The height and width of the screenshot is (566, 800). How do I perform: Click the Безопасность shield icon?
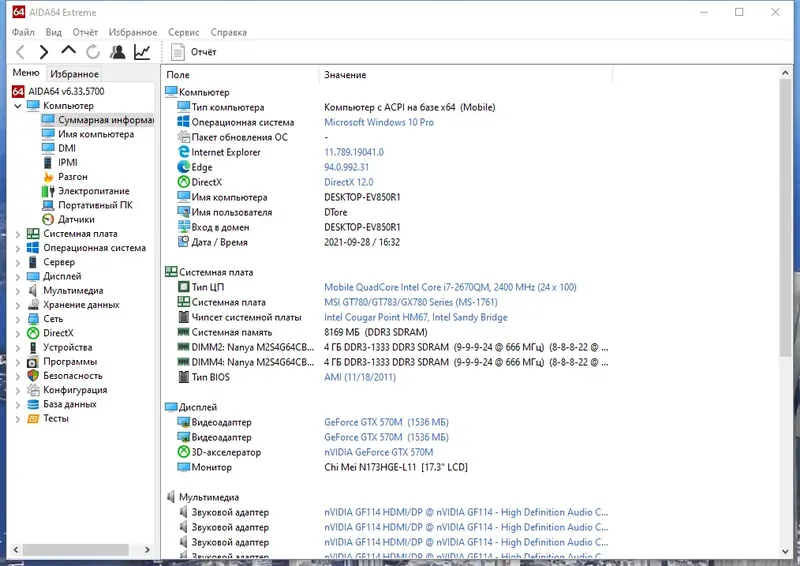coord(33,376)
